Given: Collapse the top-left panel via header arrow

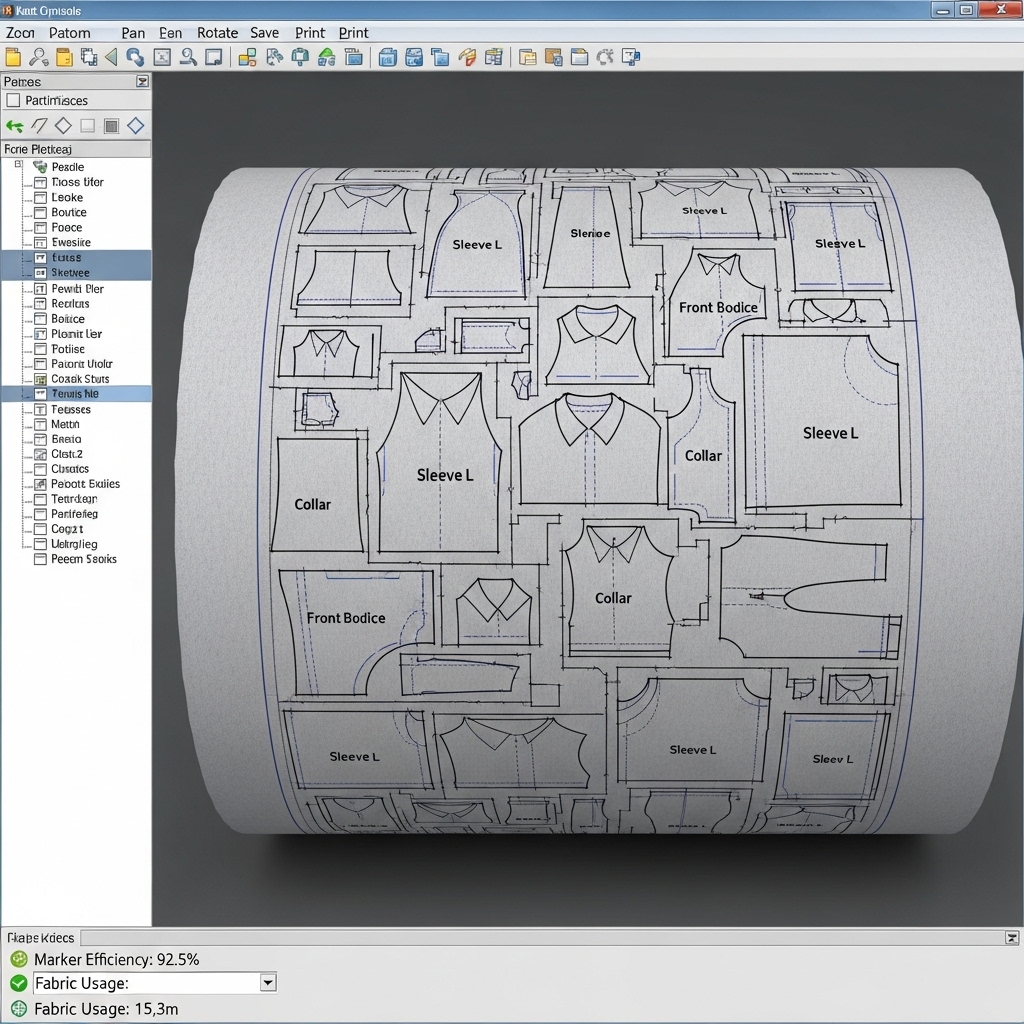Looking at the screenshot, I should tap(142, 82).
